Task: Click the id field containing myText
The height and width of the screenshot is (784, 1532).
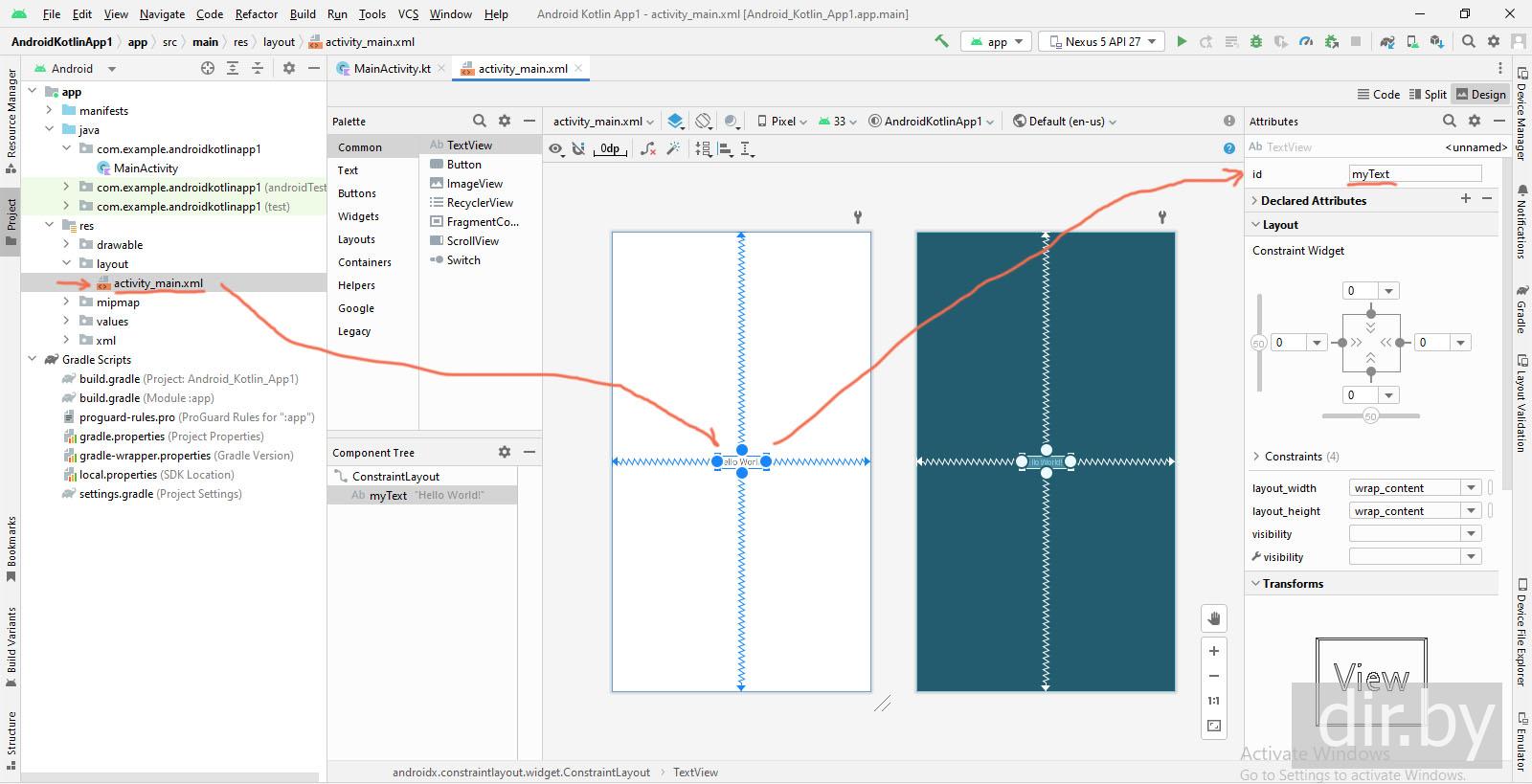Action: (x=1414, y=174)
